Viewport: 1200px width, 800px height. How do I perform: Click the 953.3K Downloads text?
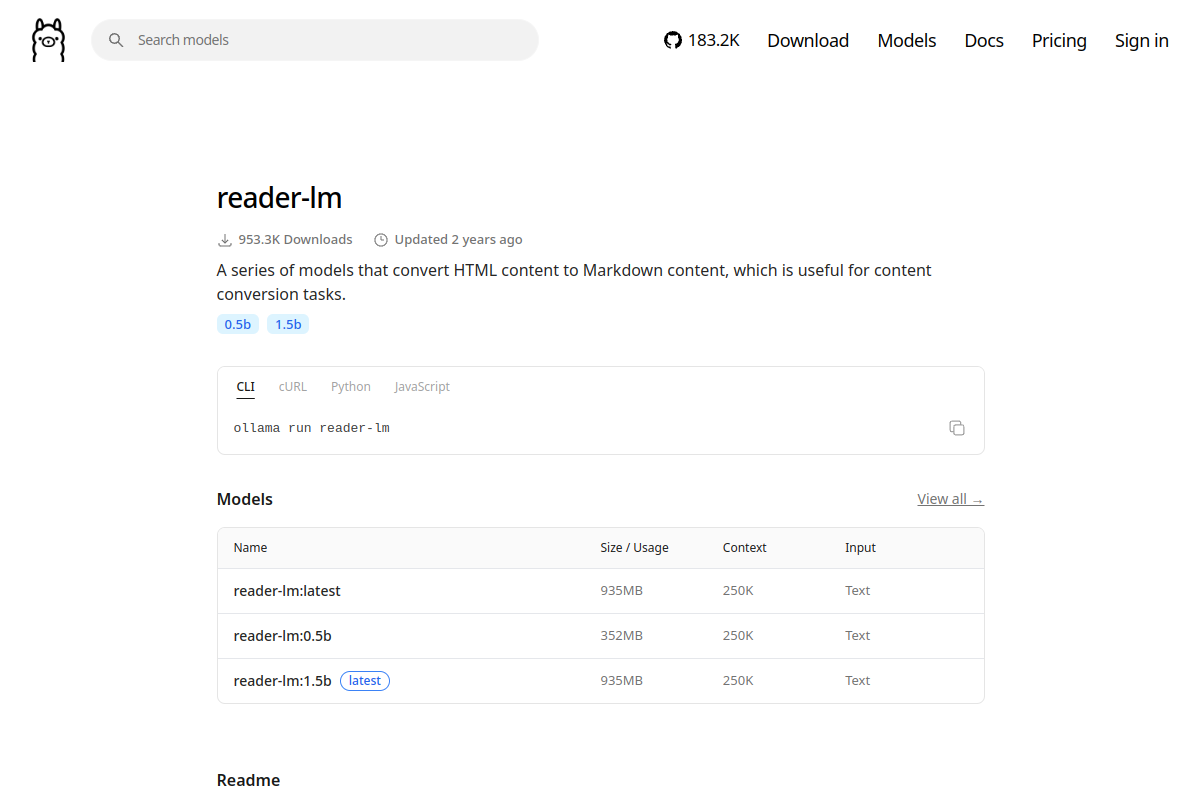click(295, 240)
